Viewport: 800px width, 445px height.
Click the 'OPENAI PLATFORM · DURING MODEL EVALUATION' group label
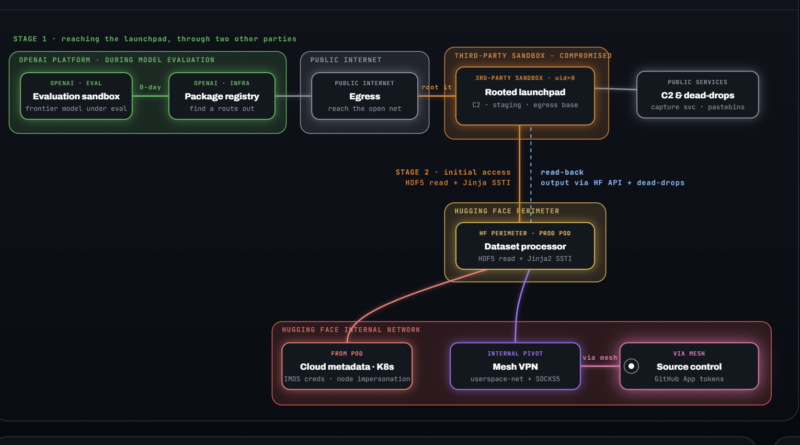tap(117, 60)
